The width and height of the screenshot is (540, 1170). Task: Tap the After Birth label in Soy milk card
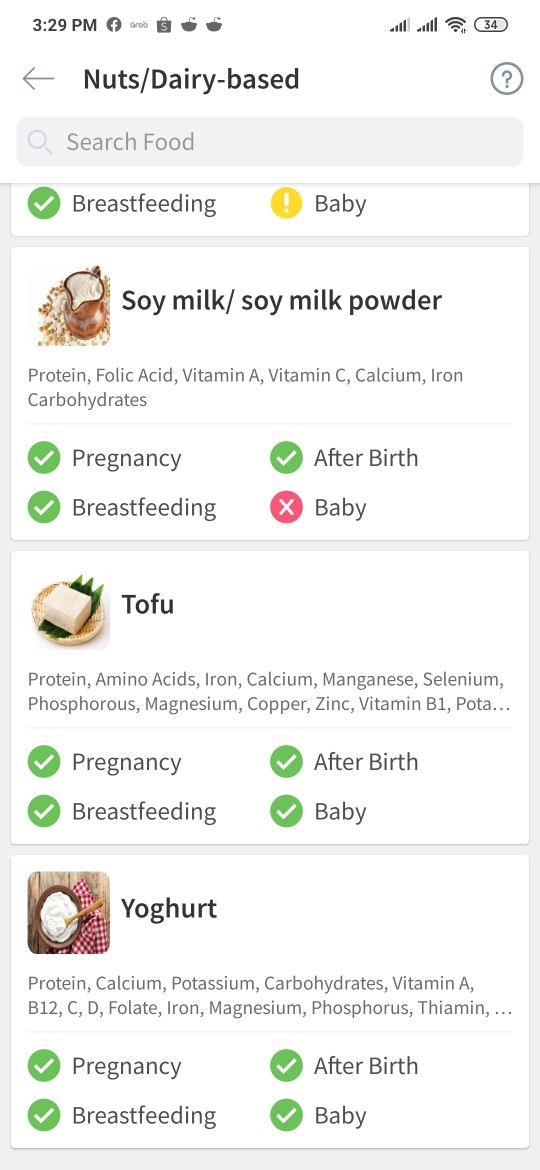tap(365, 458)
